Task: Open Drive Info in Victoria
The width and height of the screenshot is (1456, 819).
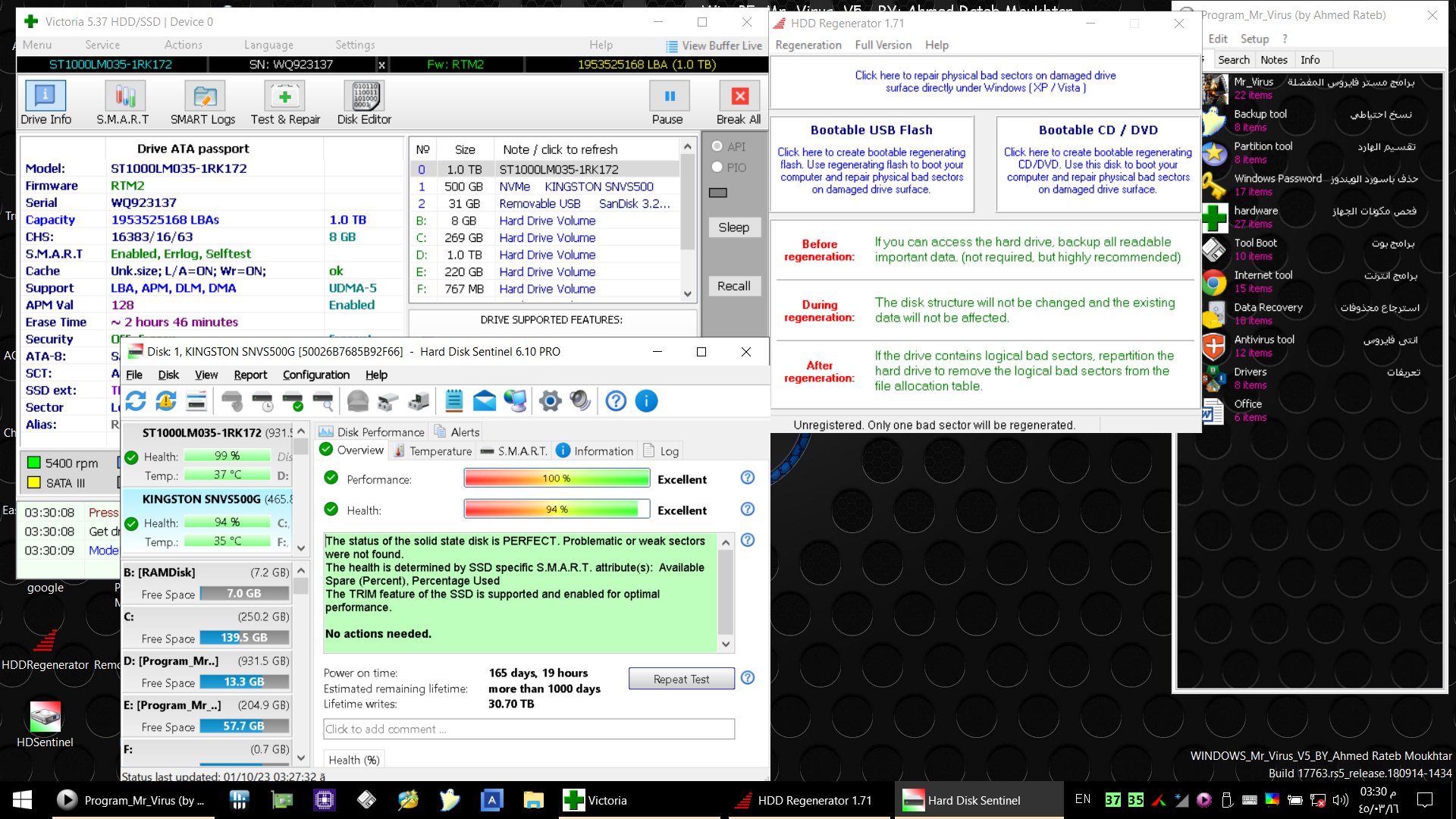Action: click(x=45, y=102)
